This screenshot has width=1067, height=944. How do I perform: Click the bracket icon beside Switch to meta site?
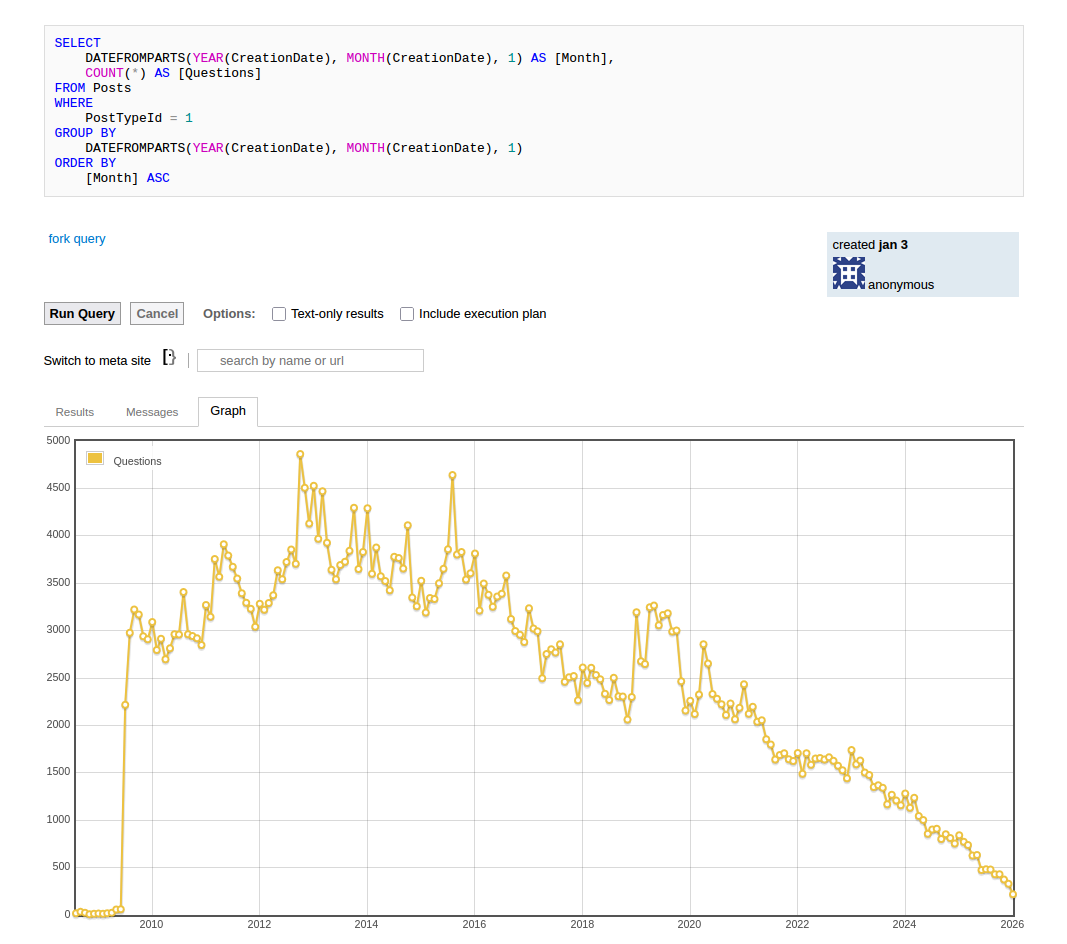[169, 358]
